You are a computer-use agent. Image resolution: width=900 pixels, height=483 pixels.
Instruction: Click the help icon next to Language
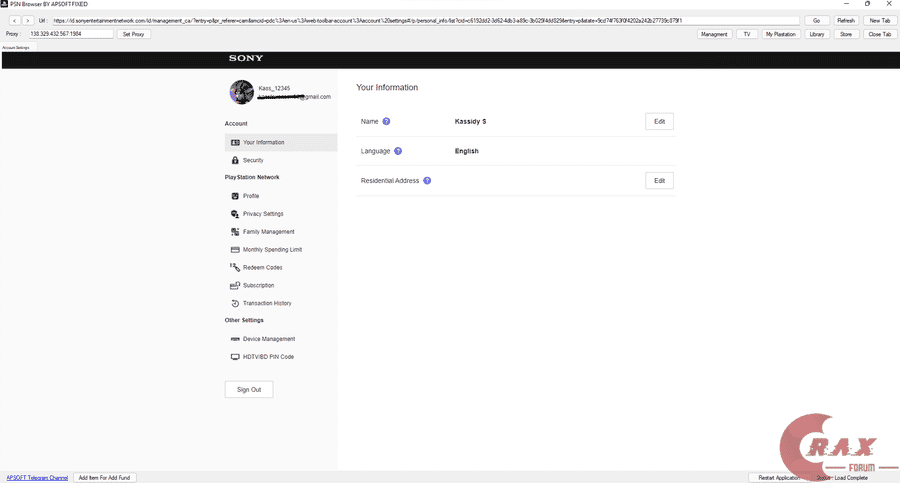(x=398, y=151)
